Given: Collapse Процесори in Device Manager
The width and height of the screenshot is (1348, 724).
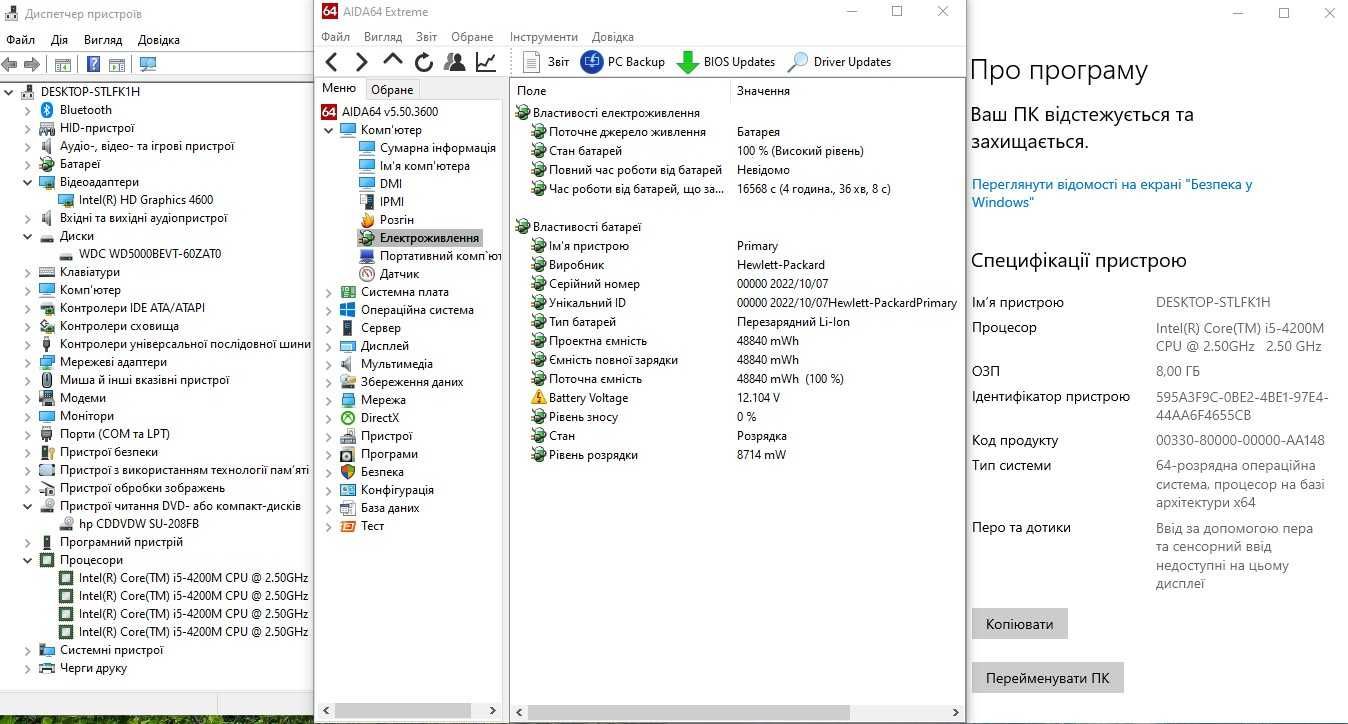Looking at the screenshot, I should 28,560.
